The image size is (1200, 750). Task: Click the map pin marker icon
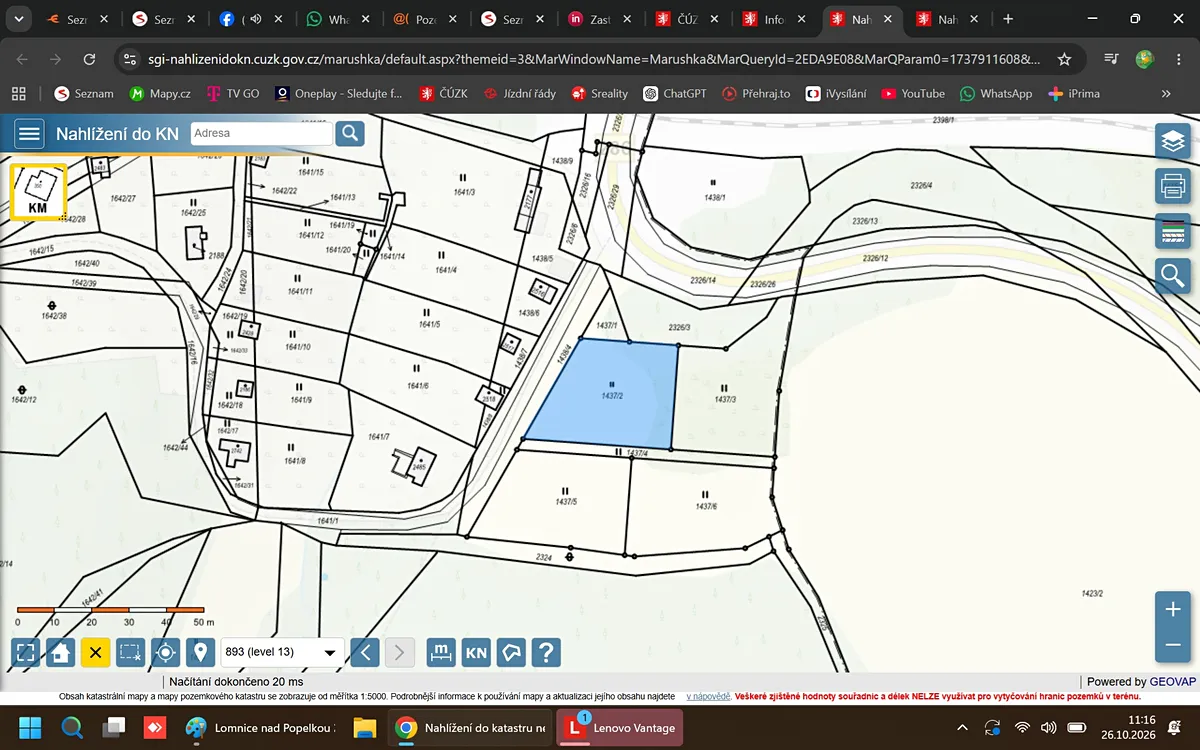201,653
